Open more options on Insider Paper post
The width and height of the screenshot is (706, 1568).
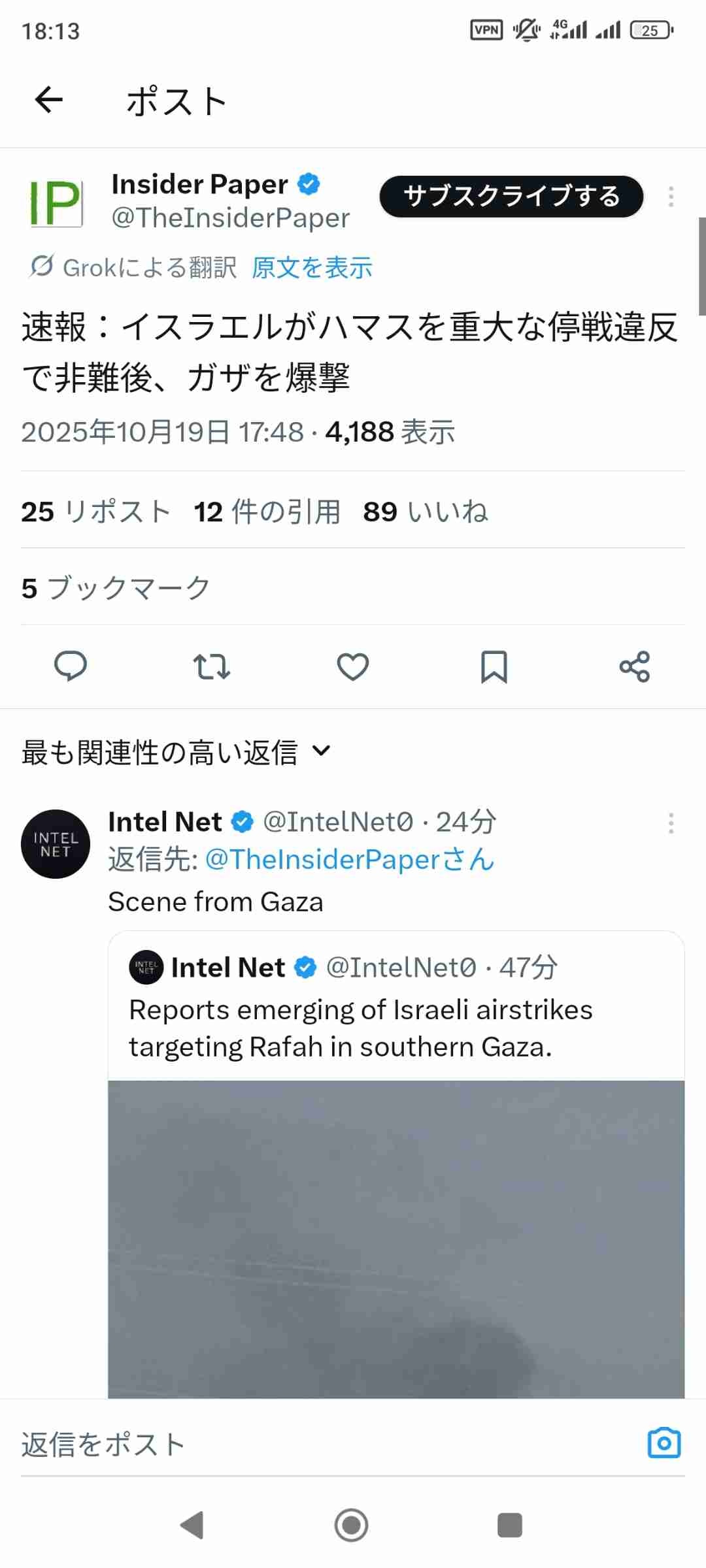coord(671,197)
